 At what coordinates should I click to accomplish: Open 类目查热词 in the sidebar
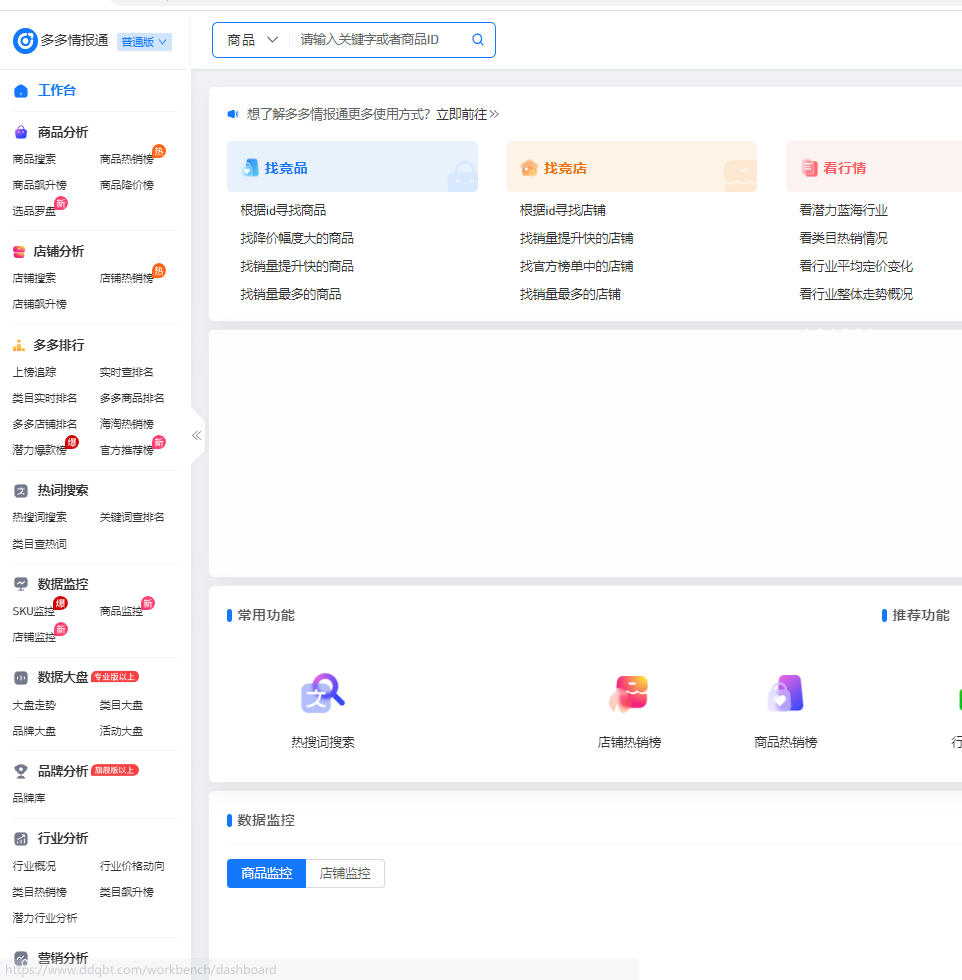pos(39,544)
